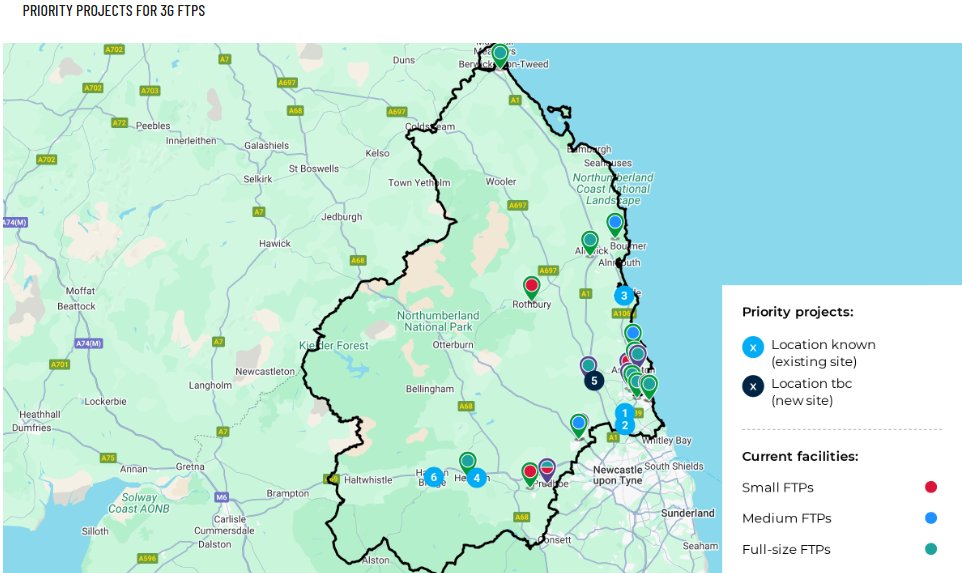The height and width of the screenshot is (573, 962).
Task: Click the 'Town Yetholm' map label
Action: [x=419, y=183]
